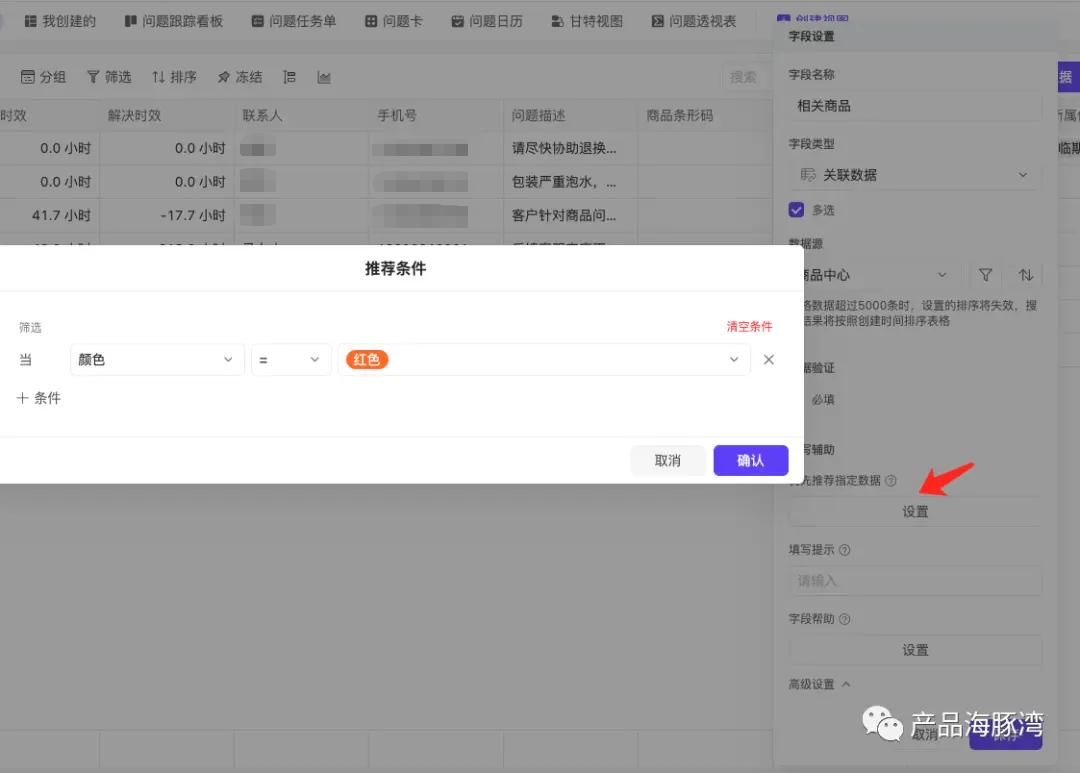Click the funnel filter icon beside 商品中心

(985, 274)
